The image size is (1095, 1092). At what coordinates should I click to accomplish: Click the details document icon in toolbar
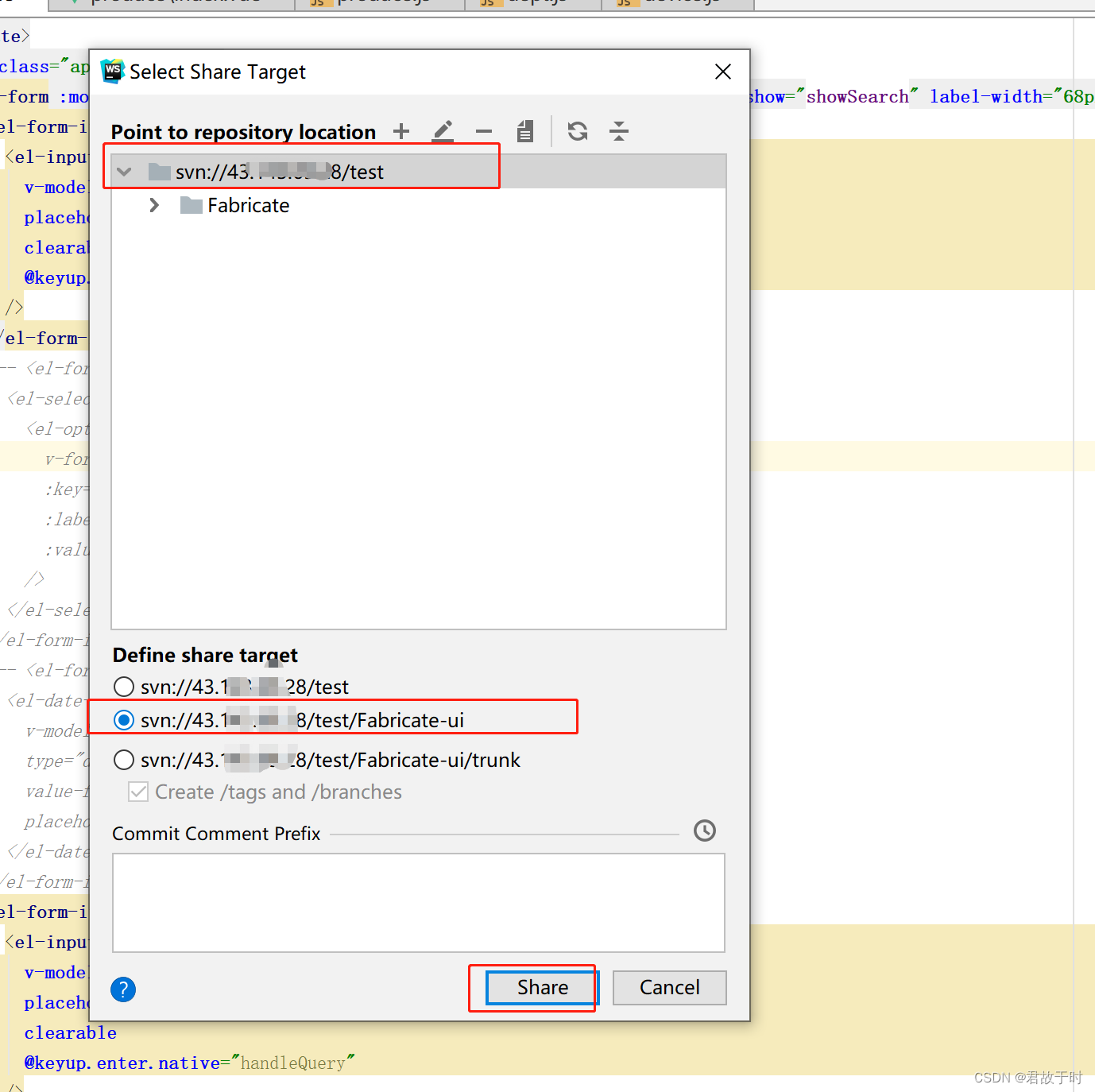(x=525, y=131)
